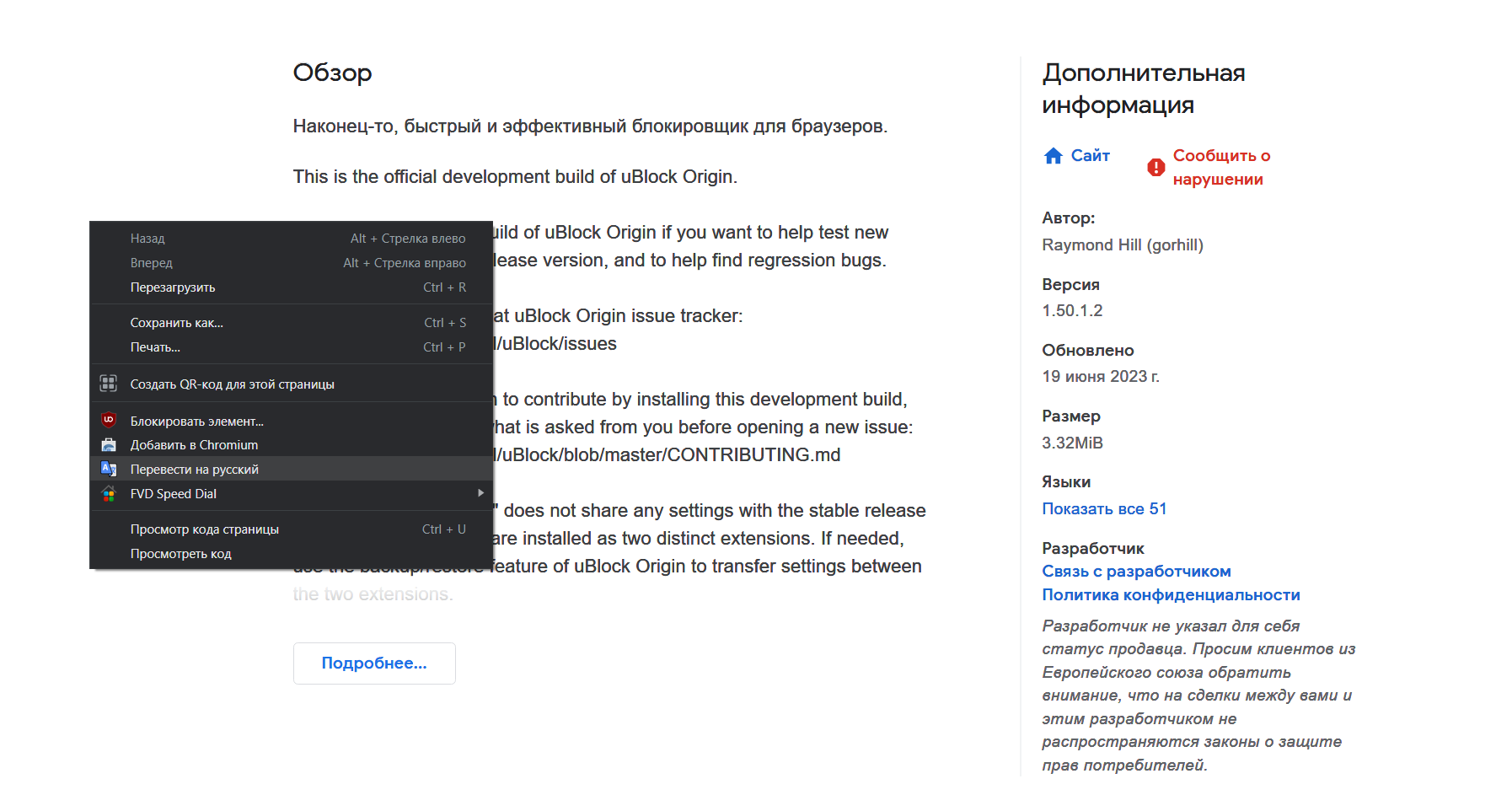Click the Дополнительная информация heading
Viewport: 1512px width, 795px height.
pos(1144,89)
